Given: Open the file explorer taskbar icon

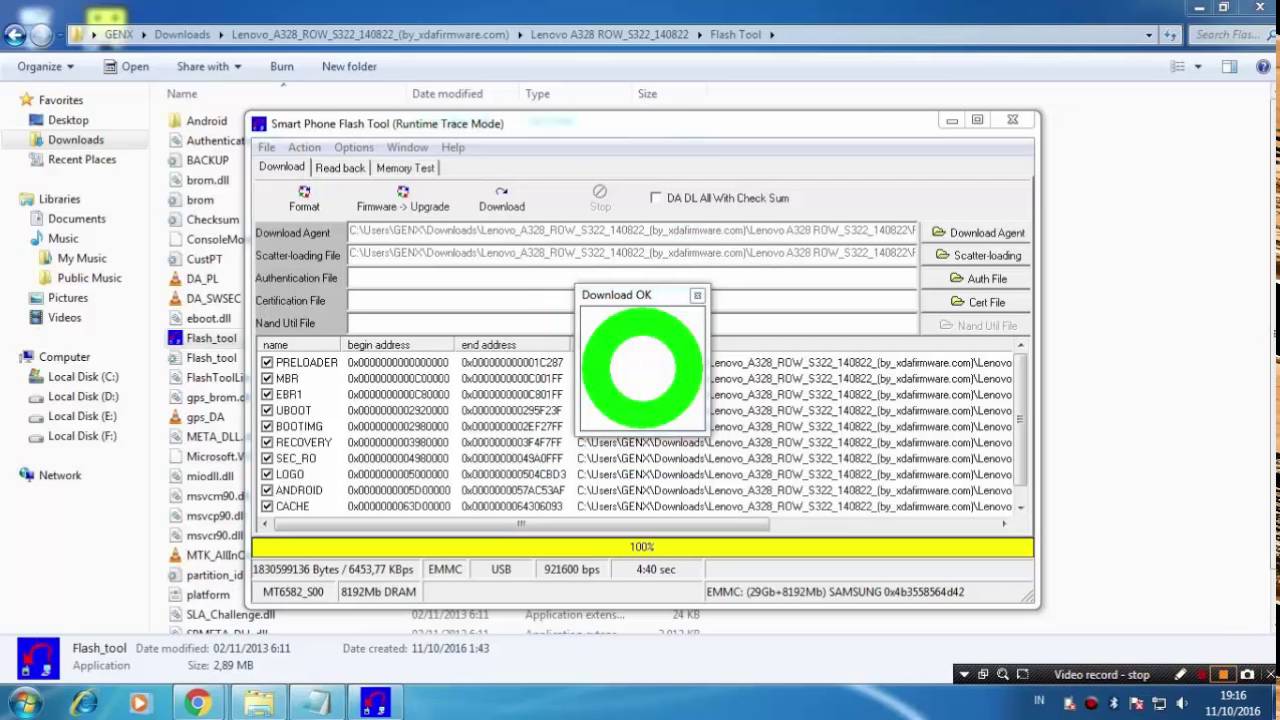Looking at the screenshot, I should [x=258, y=703].
